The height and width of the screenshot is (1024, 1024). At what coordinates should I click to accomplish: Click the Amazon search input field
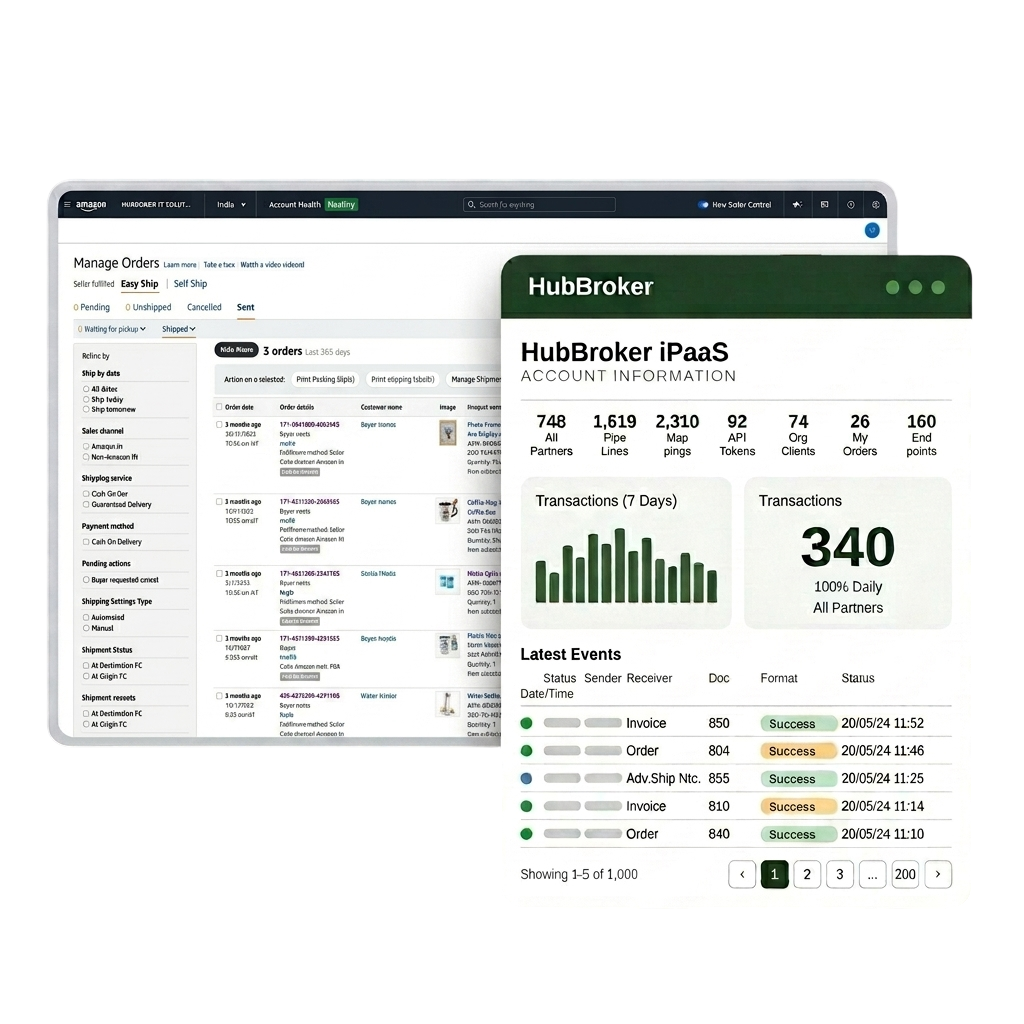coord(539,204)
